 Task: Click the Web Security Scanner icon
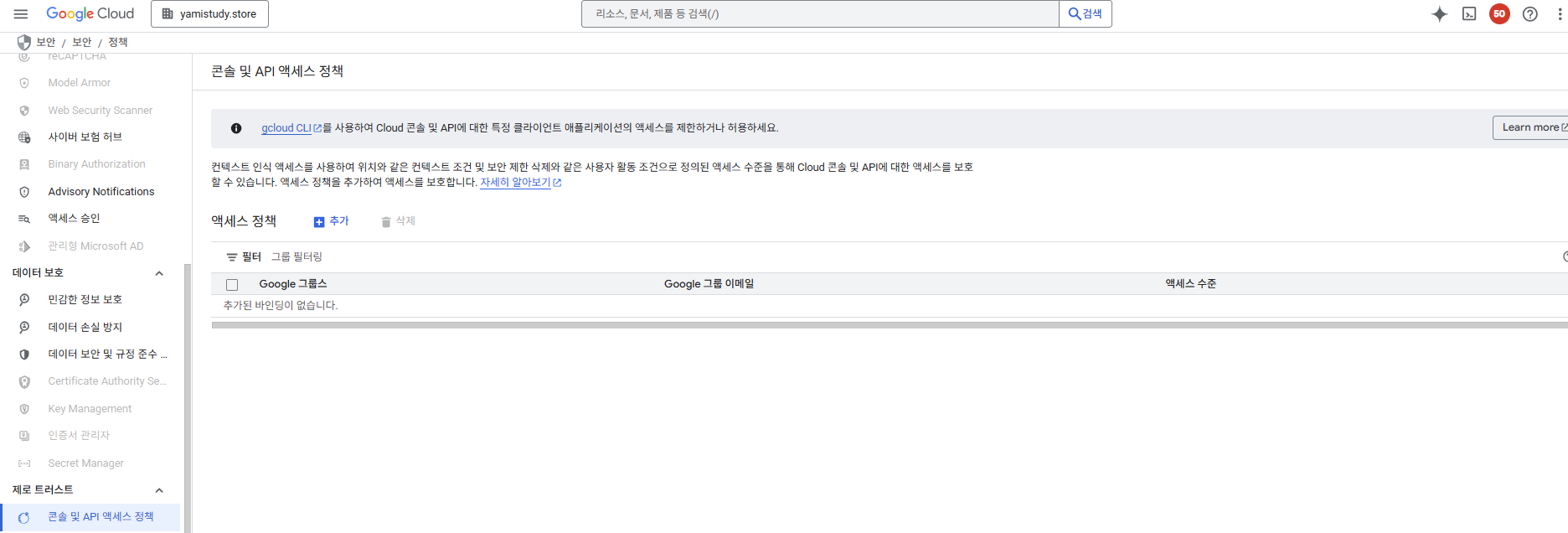[24, 111]
